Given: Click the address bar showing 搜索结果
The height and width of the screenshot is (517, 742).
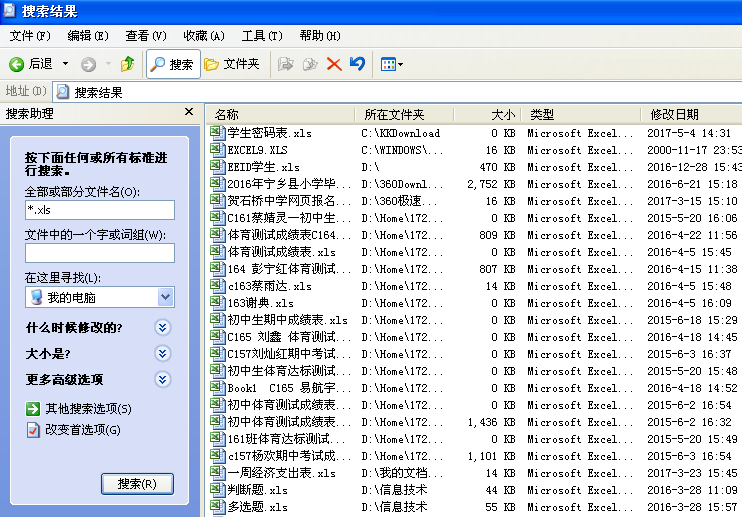Looking at the screenshot, I should (398, 92).
